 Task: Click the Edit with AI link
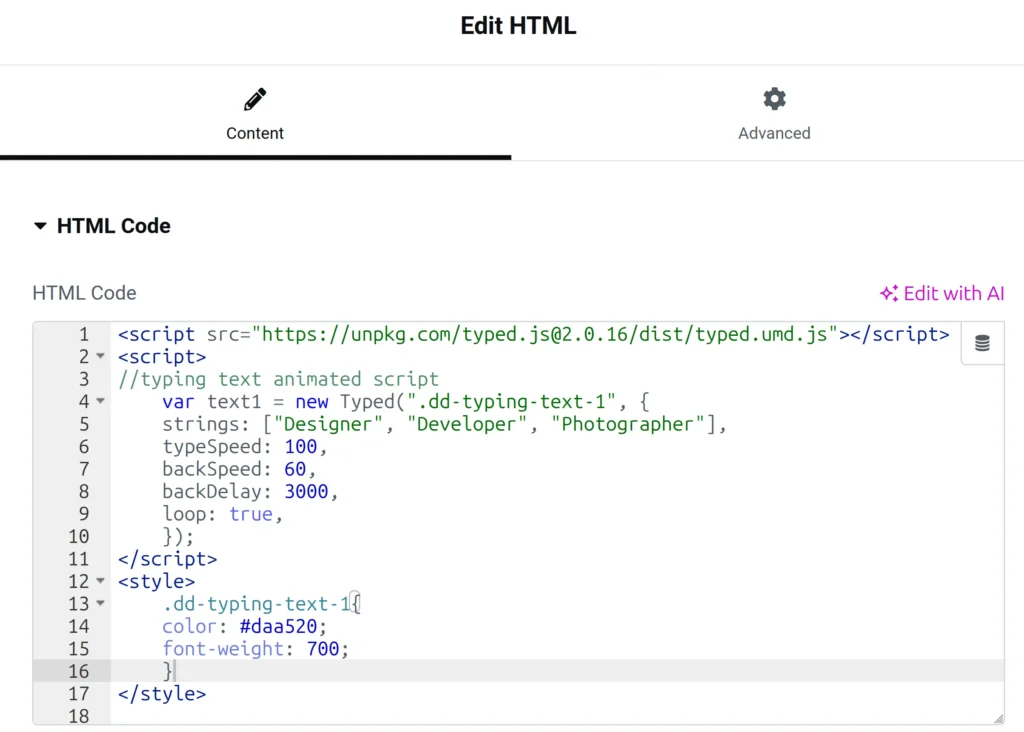953,293
